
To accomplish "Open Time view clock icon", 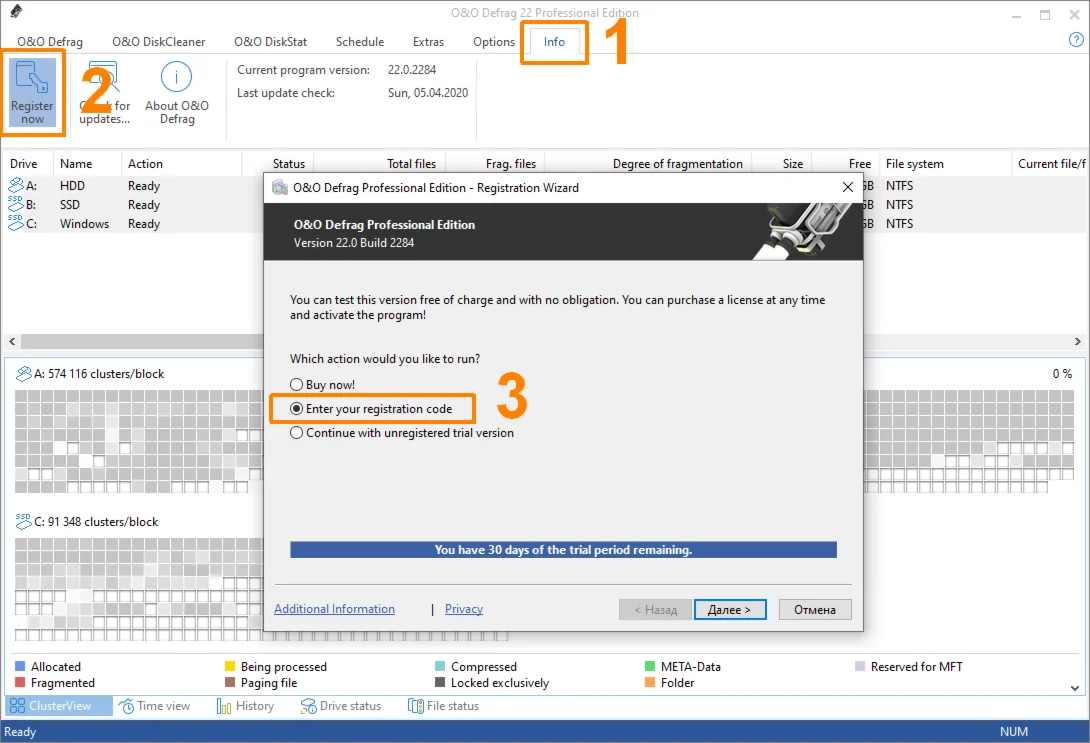I will (x=127, y=706).
